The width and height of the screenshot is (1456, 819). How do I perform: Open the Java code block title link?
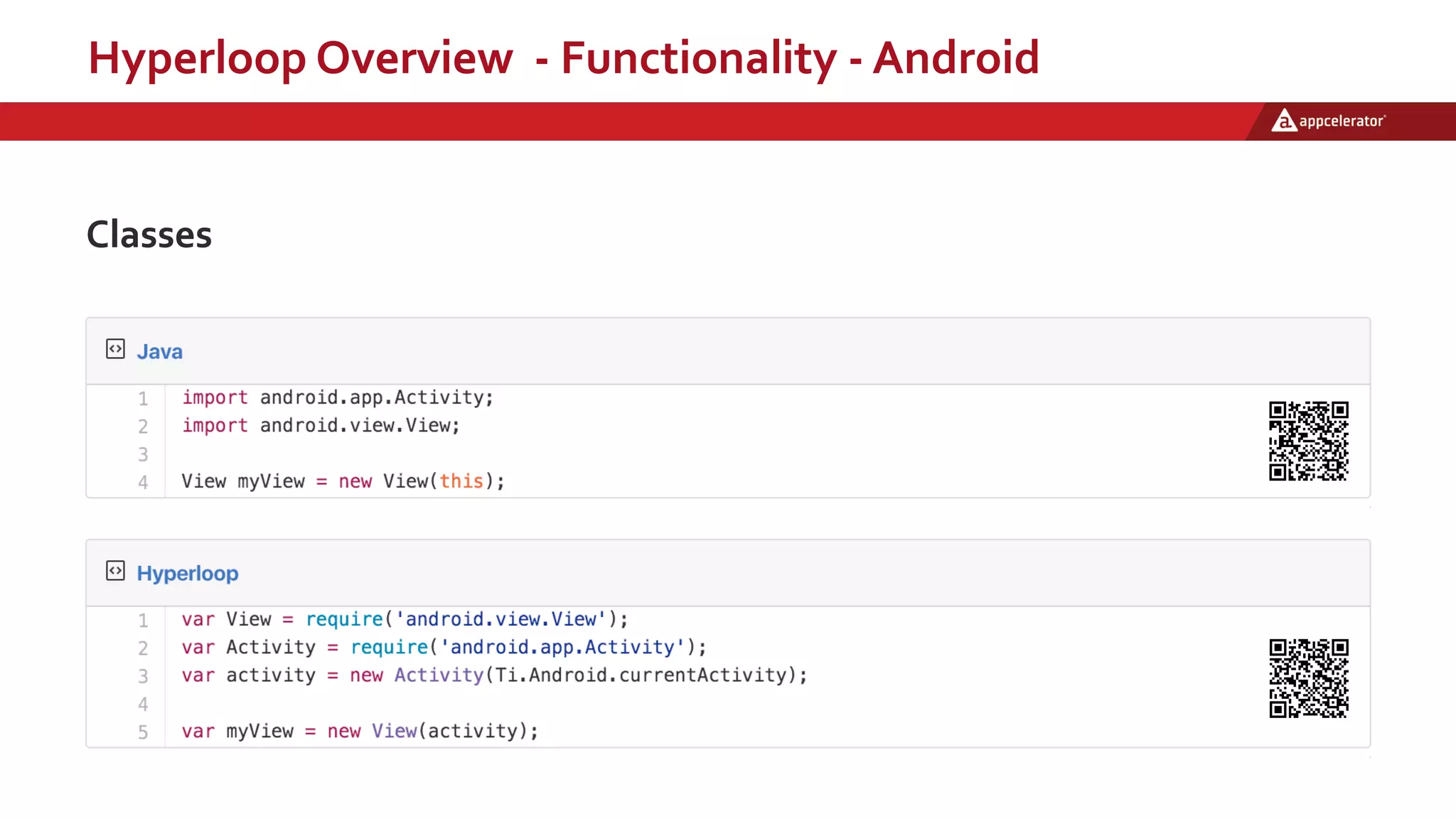point(159,351)
